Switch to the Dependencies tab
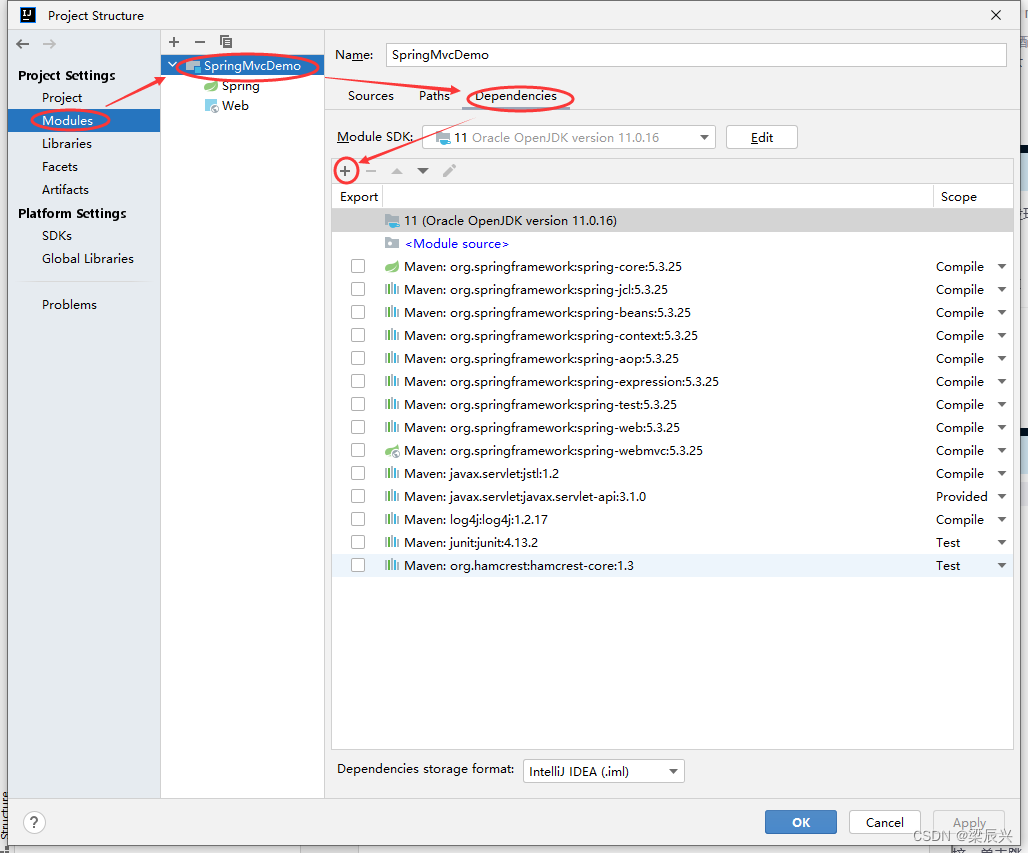Viewport: 1028px width, 853px height. [x=516, y=96]
